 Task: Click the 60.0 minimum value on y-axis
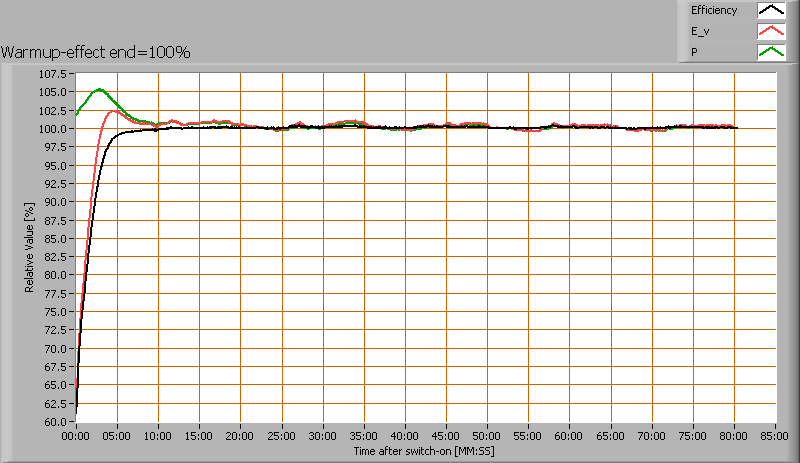[56, 422]
